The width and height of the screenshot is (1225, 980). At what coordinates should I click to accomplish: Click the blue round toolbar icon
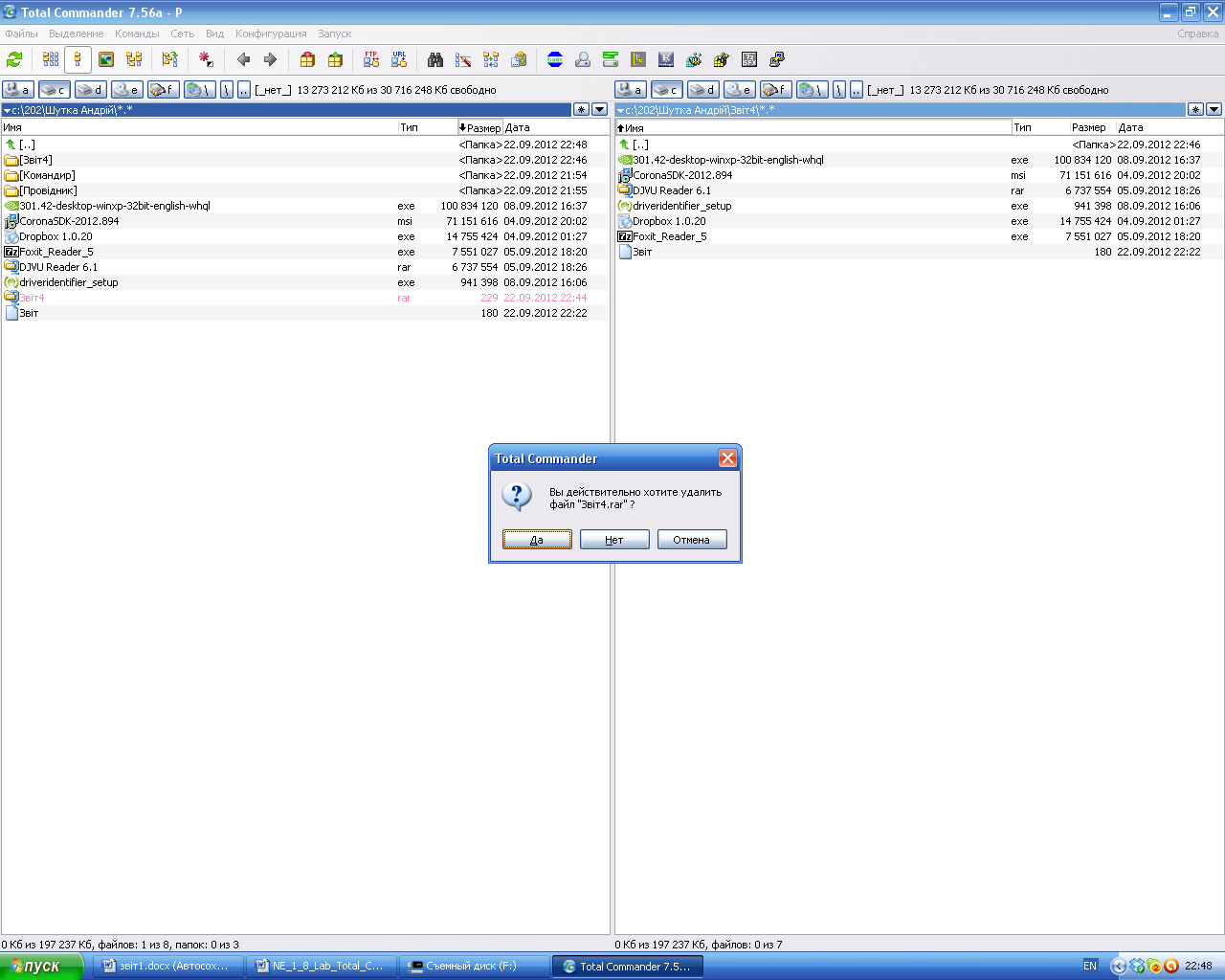pyautogui.click(x=555, y=59)
